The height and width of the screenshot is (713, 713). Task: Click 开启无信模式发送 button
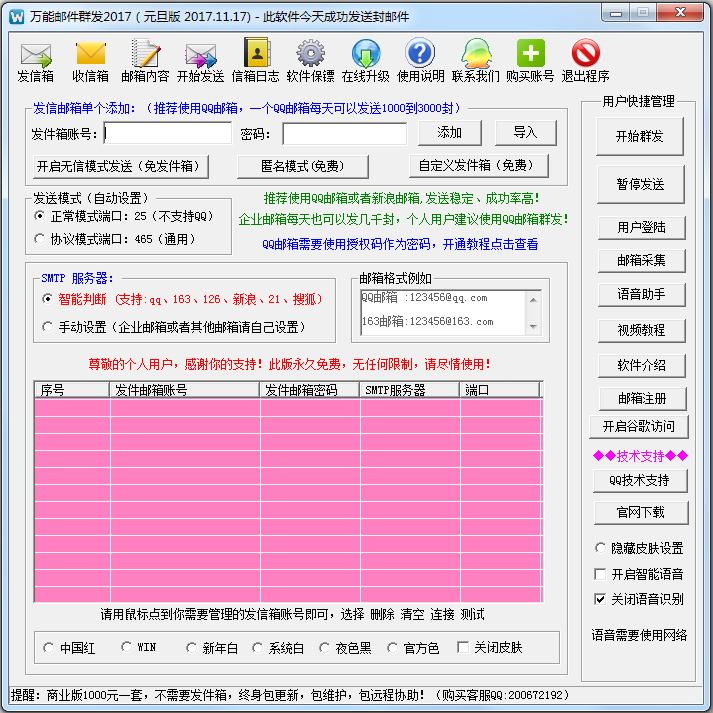121,166
